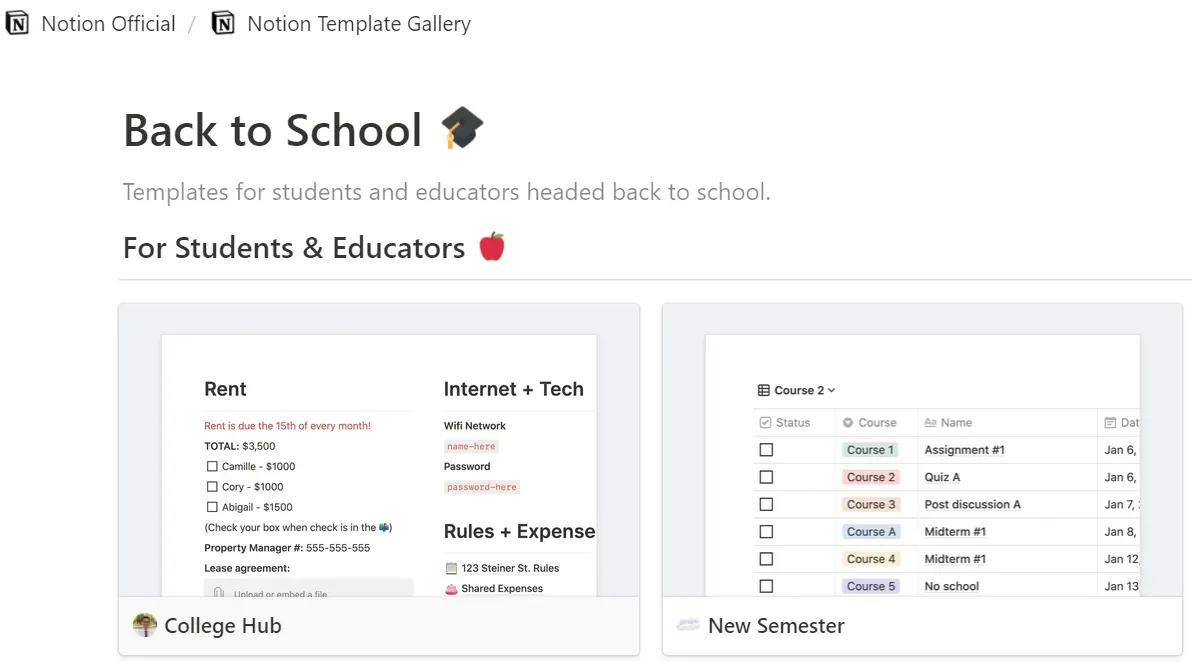Click the table view icon beside Course 2
The image size is (1192, 662).
(764, 390)
